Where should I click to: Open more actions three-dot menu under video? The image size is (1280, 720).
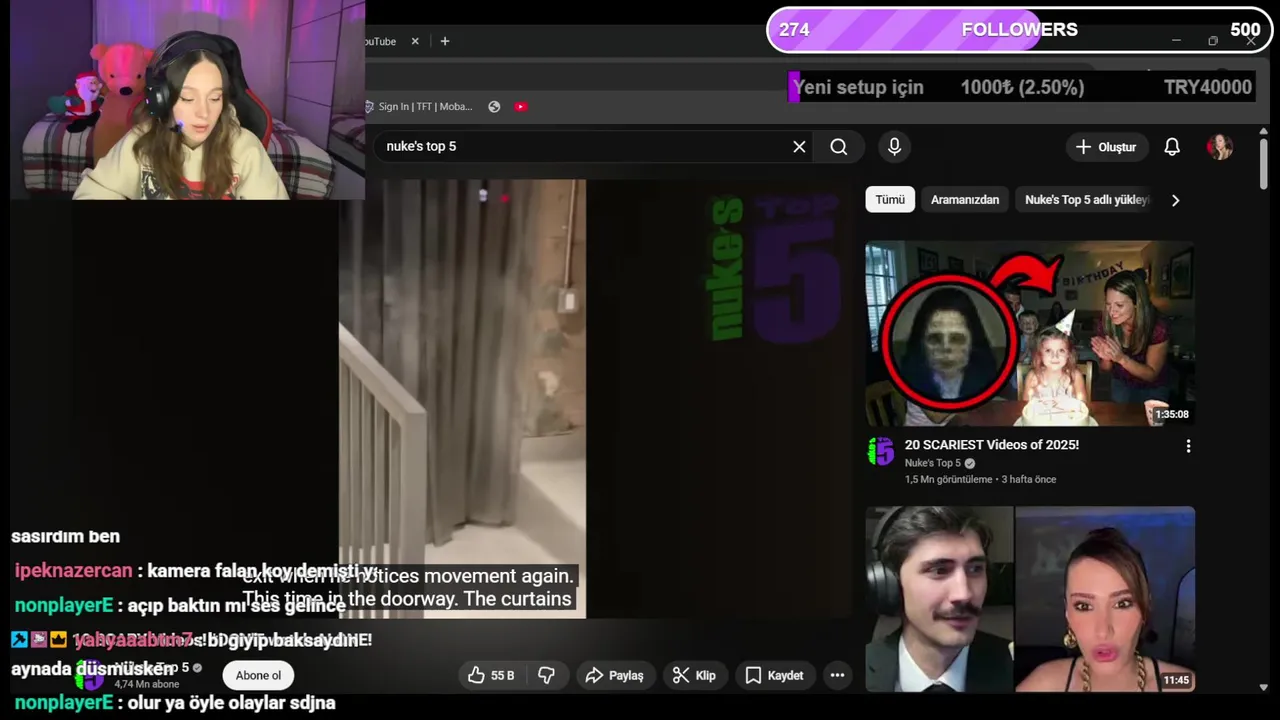click(837, 676)
